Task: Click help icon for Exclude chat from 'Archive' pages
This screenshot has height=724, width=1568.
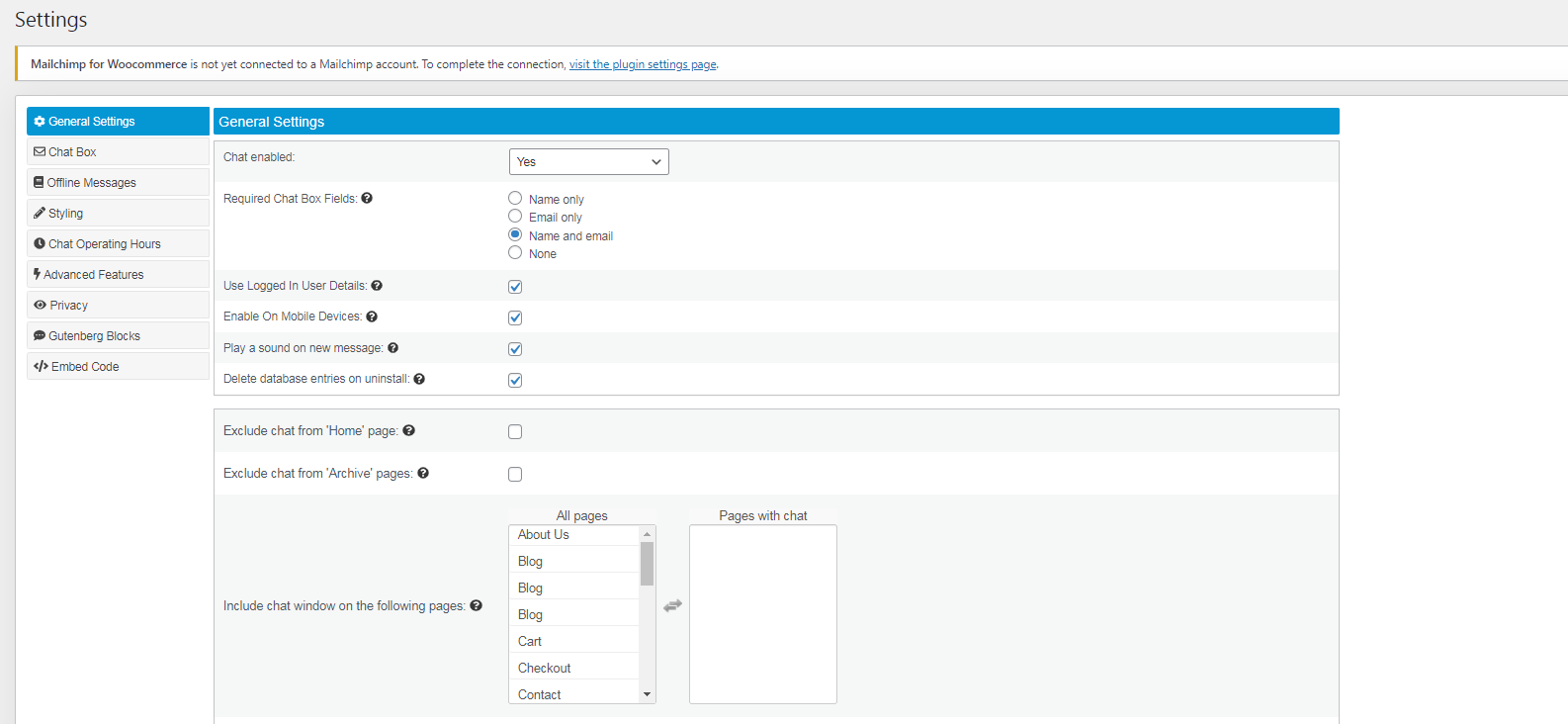Action: pyautogui.click(x=423, y=474)
